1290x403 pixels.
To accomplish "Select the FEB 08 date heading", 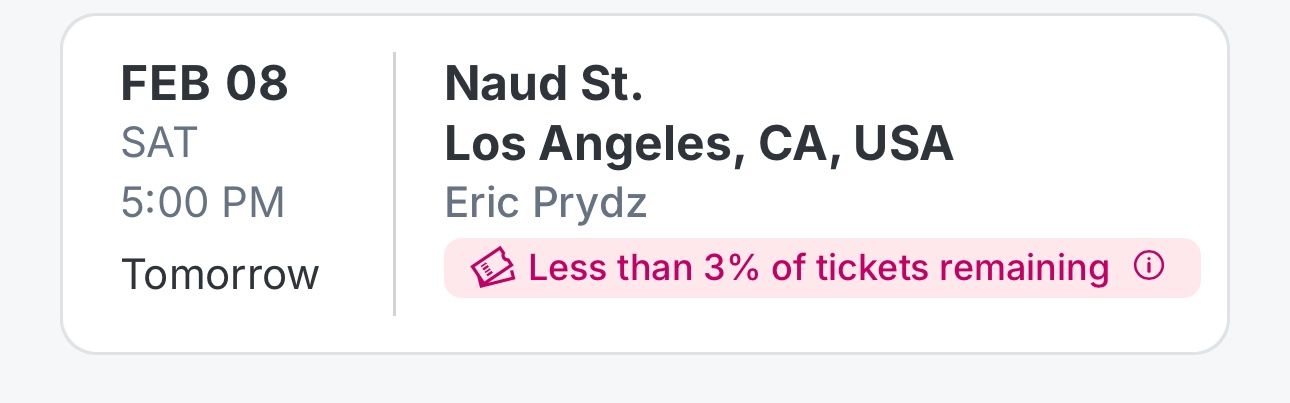I will 204,84.
